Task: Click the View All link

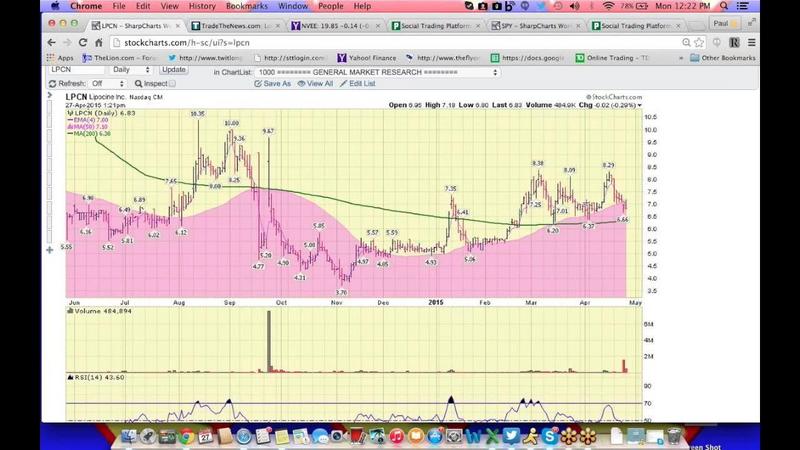Action: (x=315, y=84)
